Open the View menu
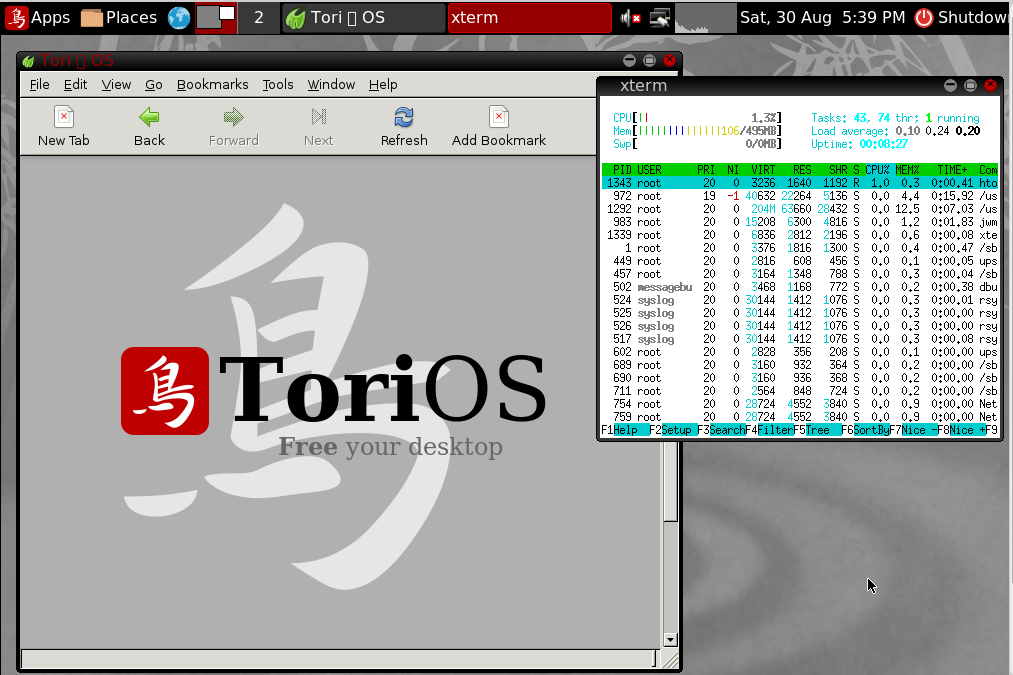The image size is (1013, 675). [116, 85]
